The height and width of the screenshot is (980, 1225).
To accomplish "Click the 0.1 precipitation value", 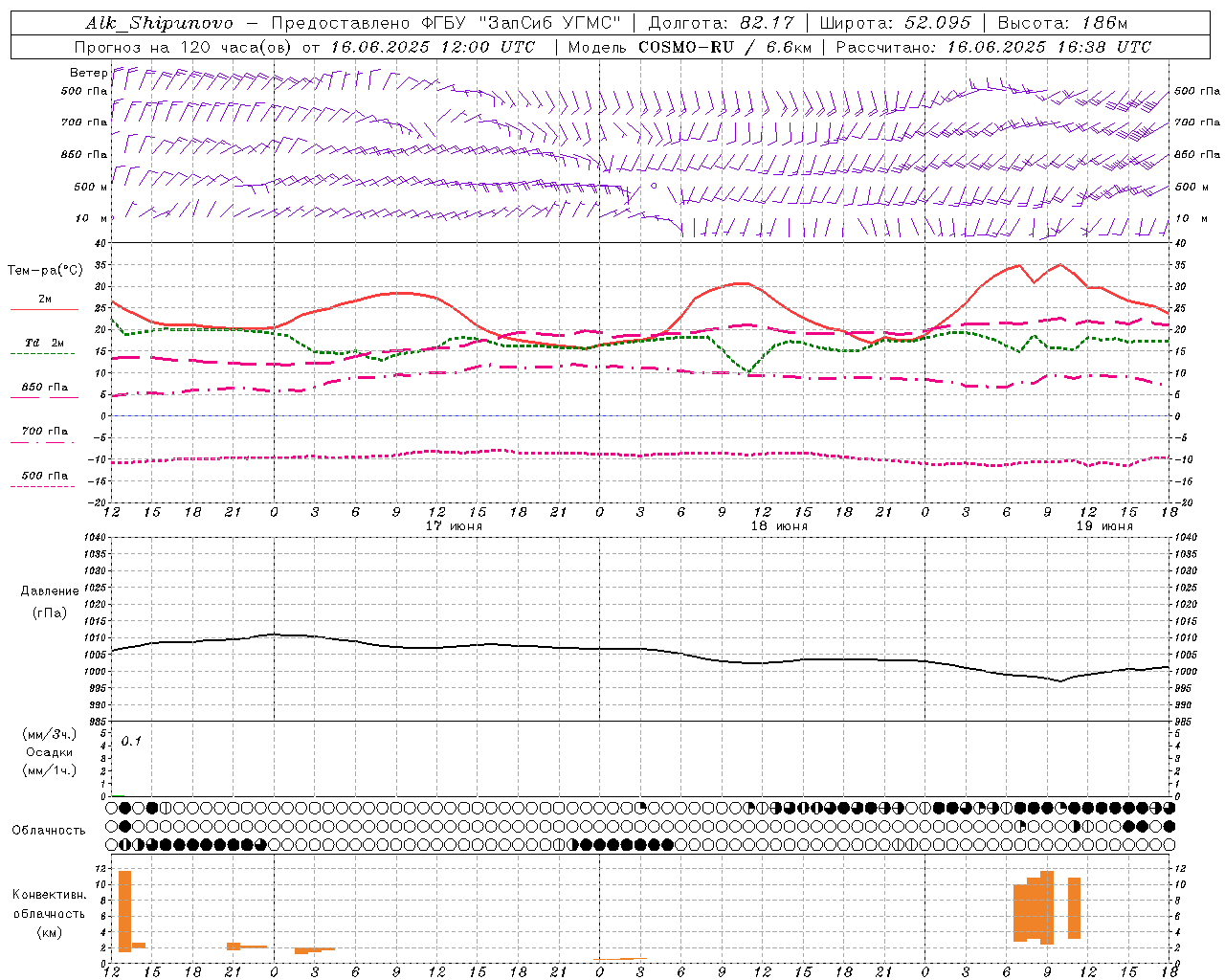I will point(131,741).
